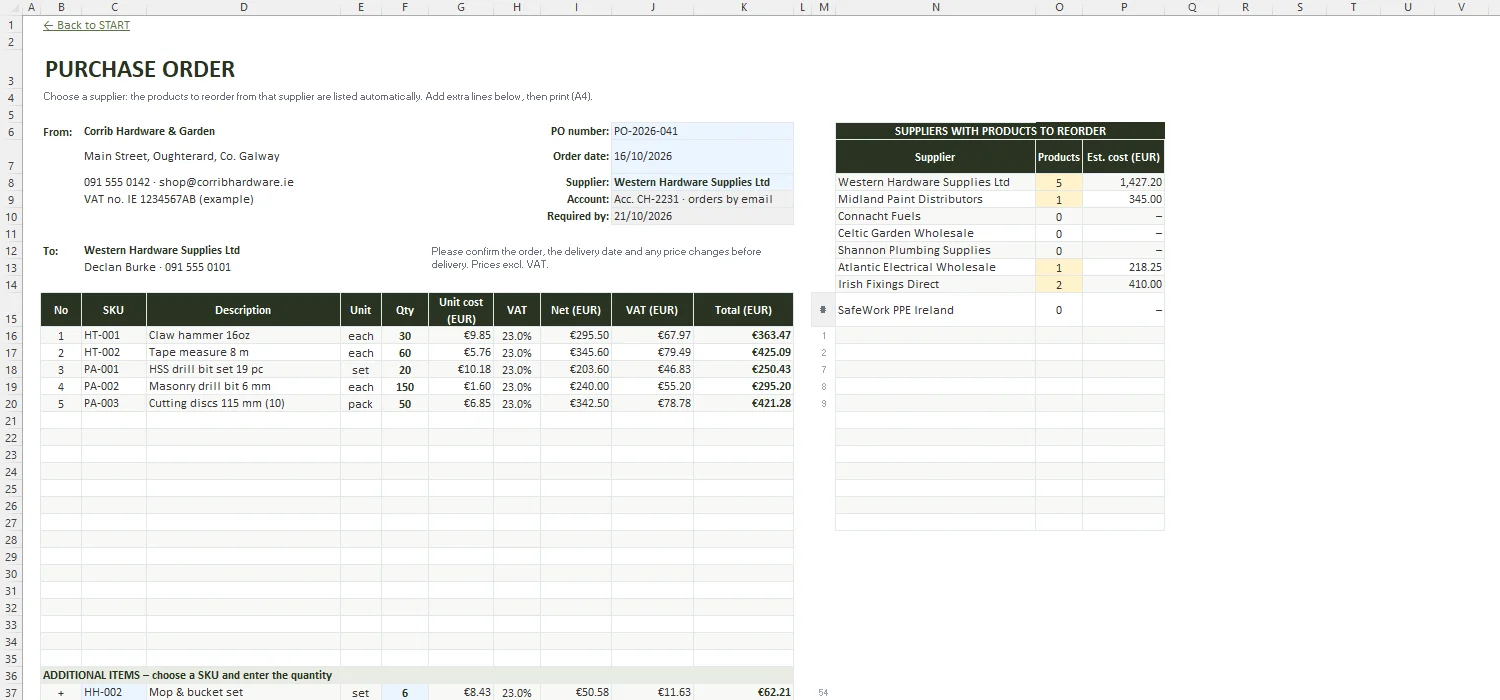Viewport: 1500px width, 700px height.
Task: Click the 'Corrib Hardware & Garden' company name
Action: point(149,131)
